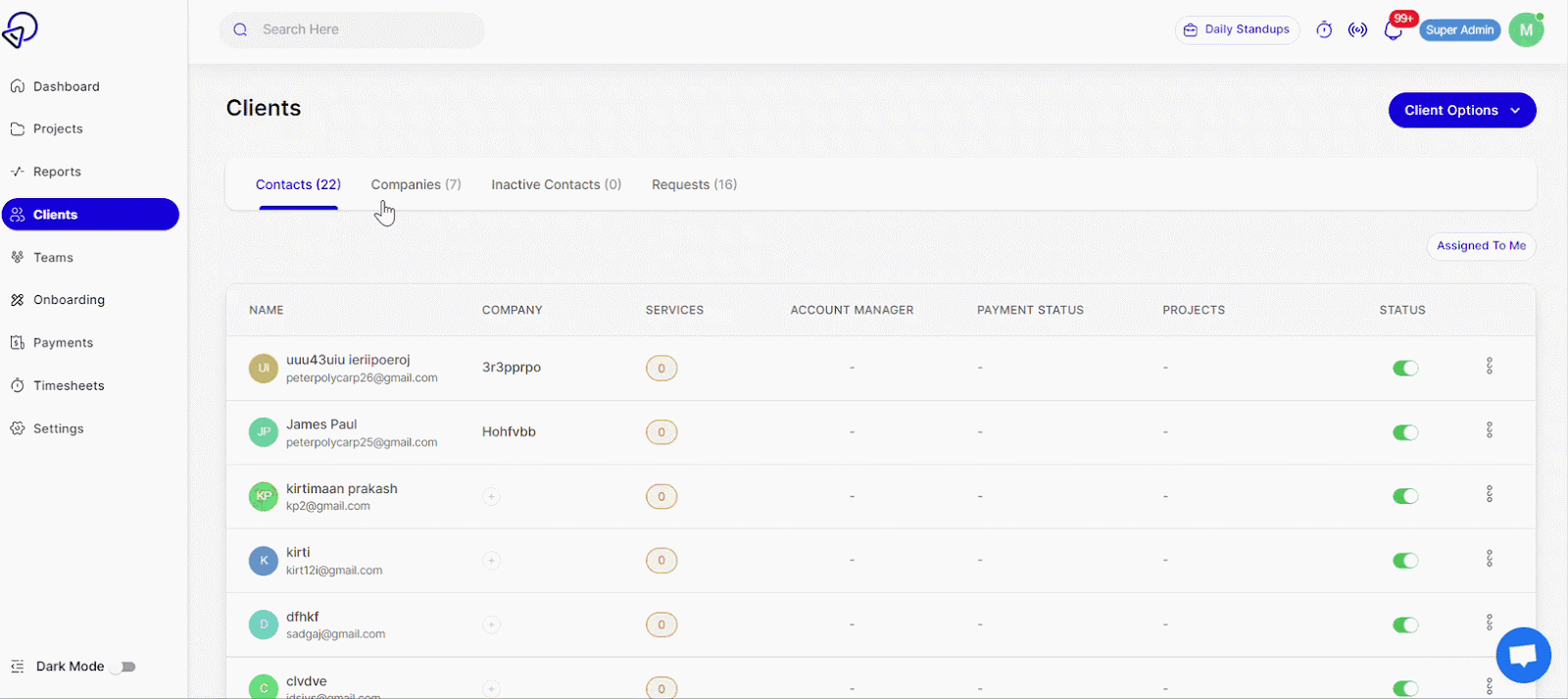Toggle status switch for dfhkf
The image size is (1568, 699).
[1405, 624]
